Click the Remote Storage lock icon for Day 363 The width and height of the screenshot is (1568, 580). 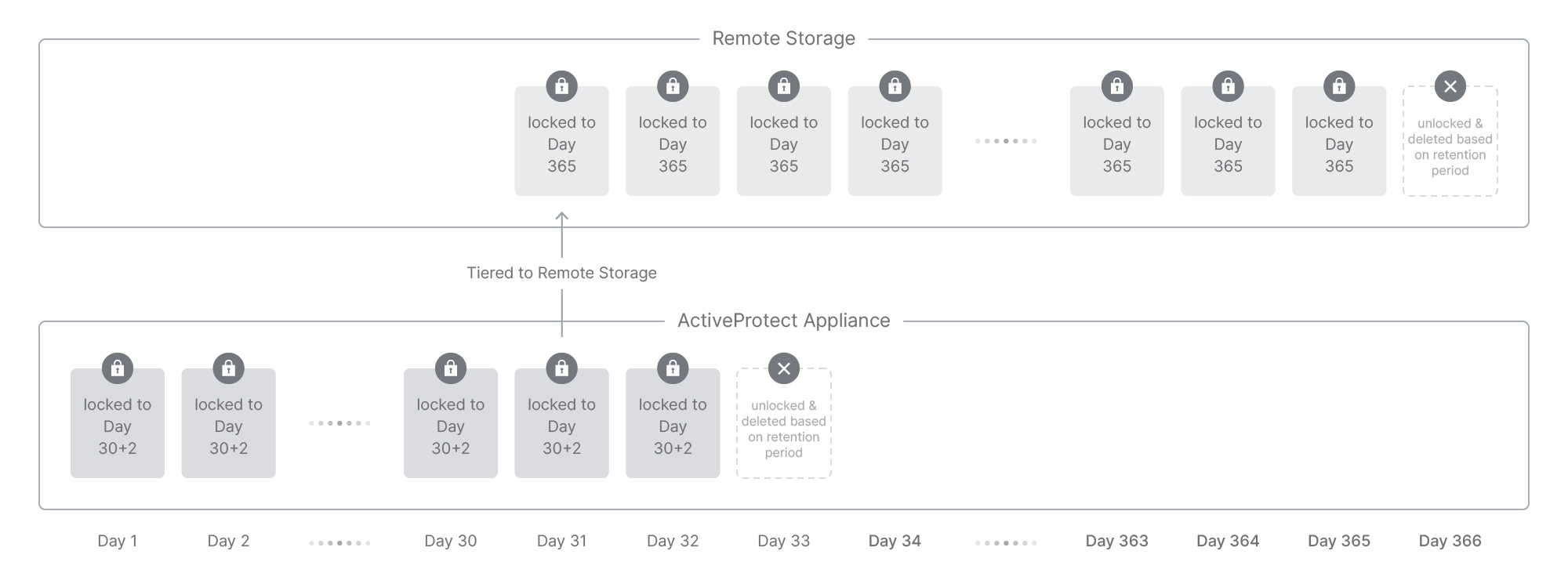tap(1117, 86)
